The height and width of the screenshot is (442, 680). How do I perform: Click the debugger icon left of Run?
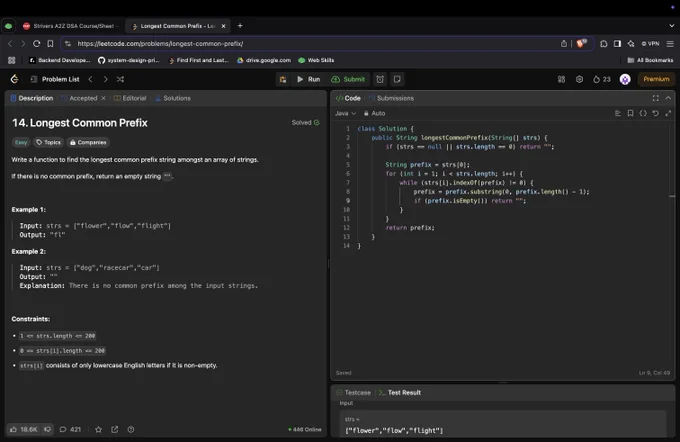(x=283, y=79)
